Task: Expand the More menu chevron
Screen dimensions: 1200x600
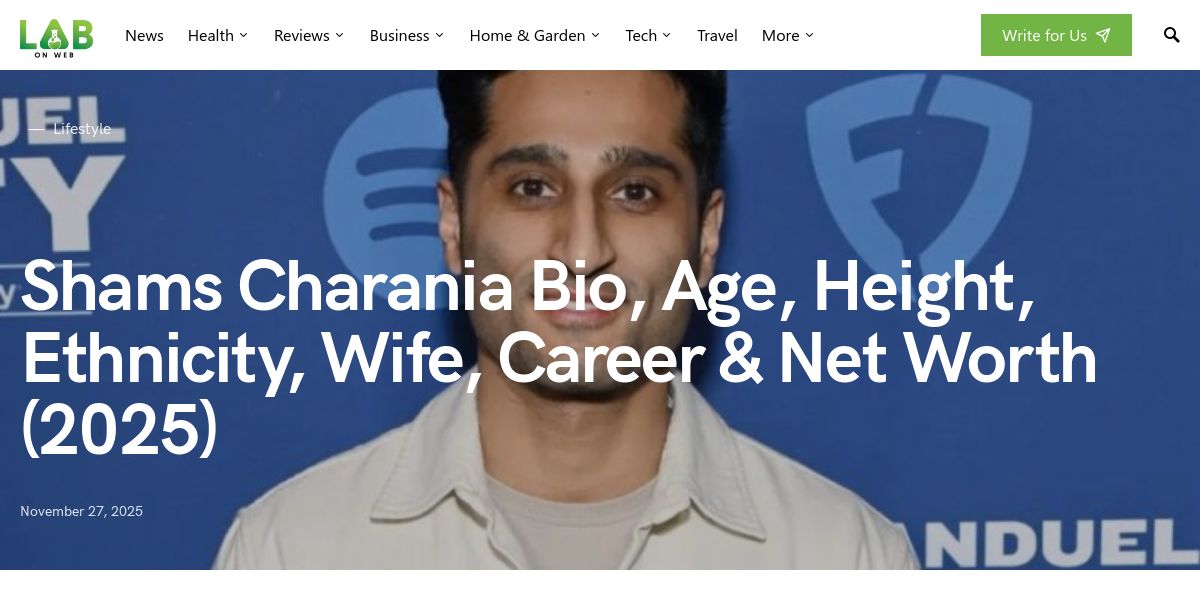Action: 809,35
